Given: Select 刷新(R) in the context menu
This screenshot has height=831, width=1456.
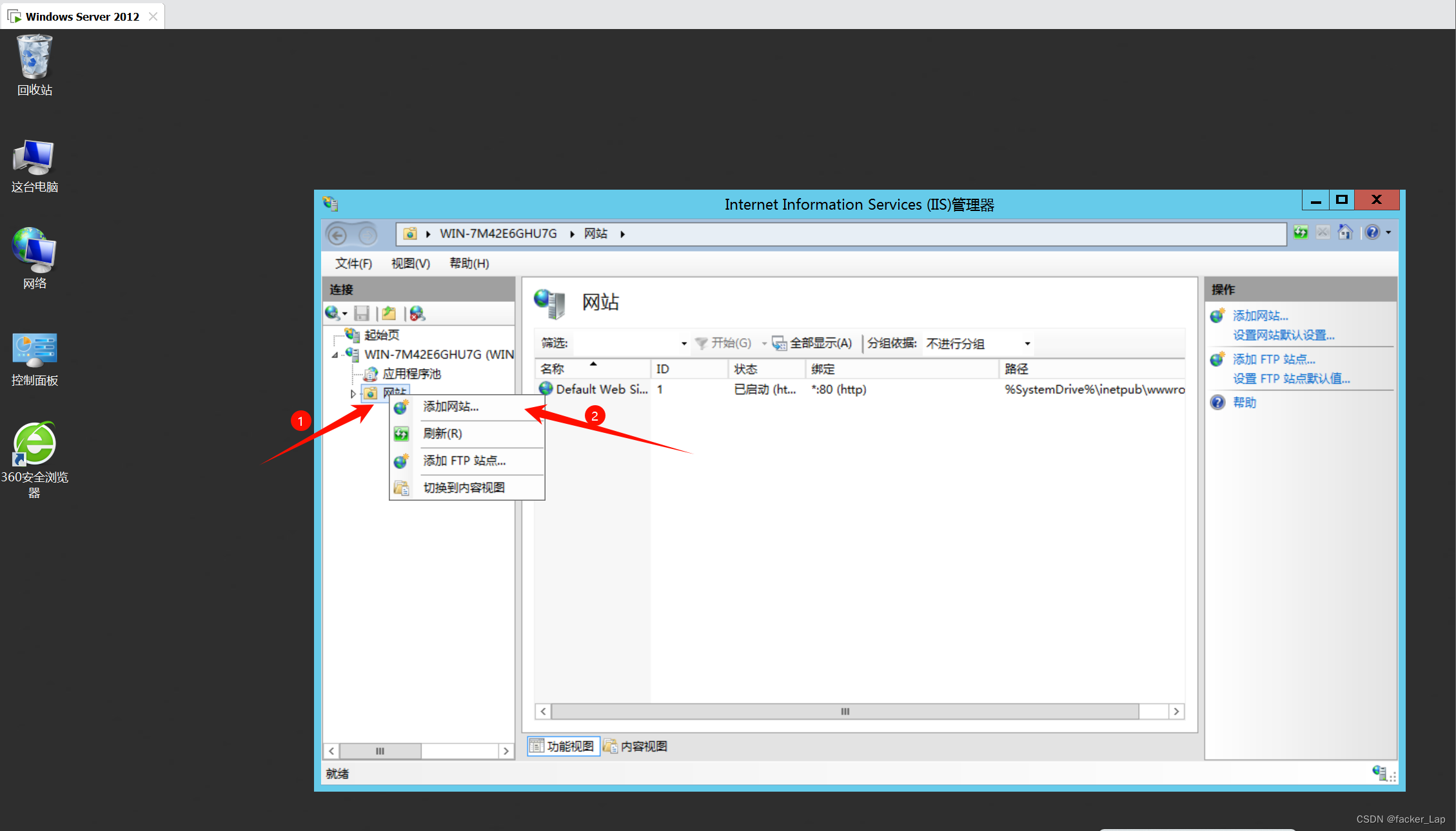Looking at the screenshot, I should 442,434.
